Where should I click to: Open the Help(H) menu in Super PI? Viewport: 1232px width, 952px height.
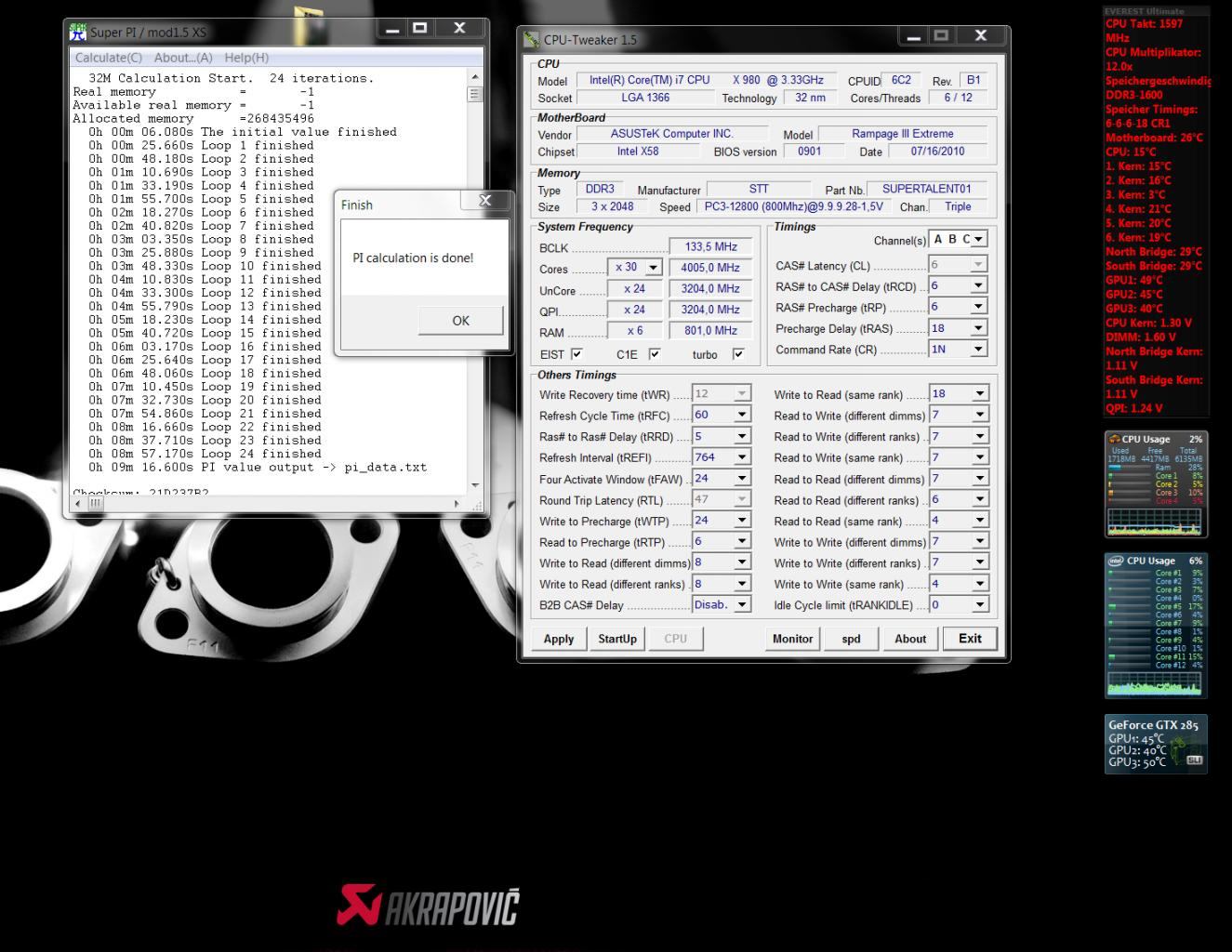coord(246,58)
